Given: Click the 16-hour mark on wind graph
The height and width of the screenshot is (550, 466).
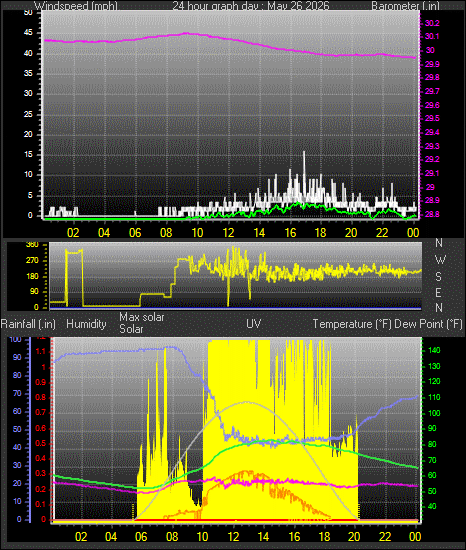Looking at the screenshot, I should pos(290,233).
